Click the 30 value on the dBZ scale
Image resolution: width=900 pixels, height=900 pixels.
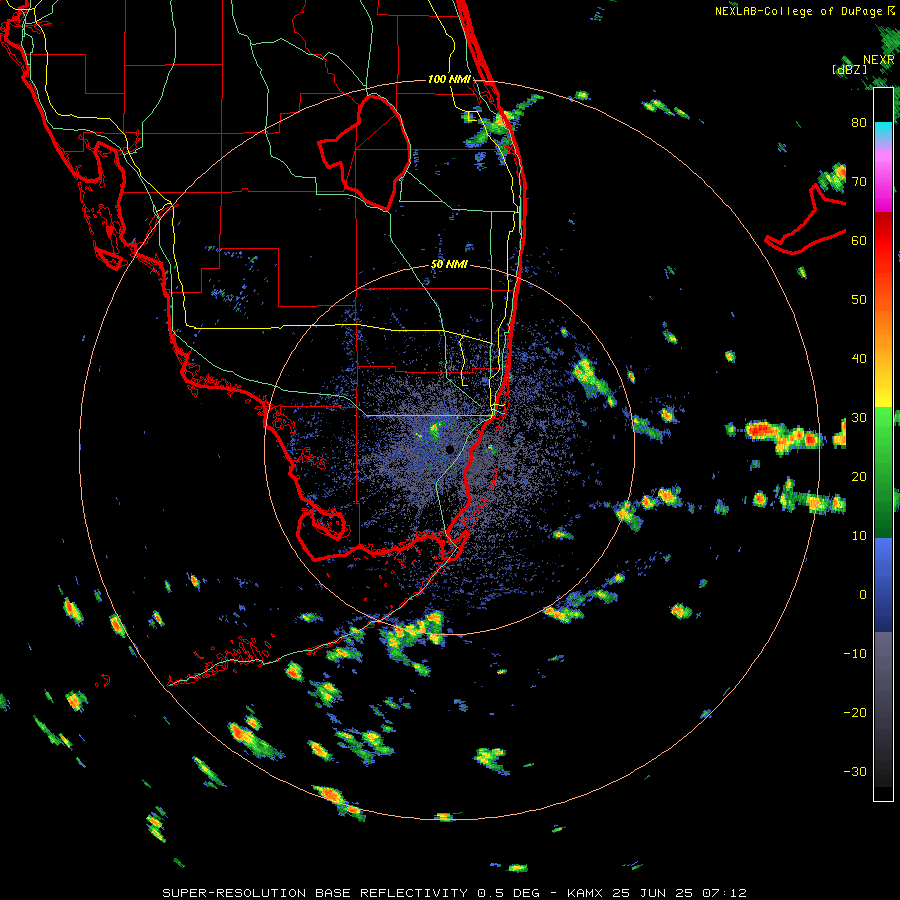coord(859,418)
